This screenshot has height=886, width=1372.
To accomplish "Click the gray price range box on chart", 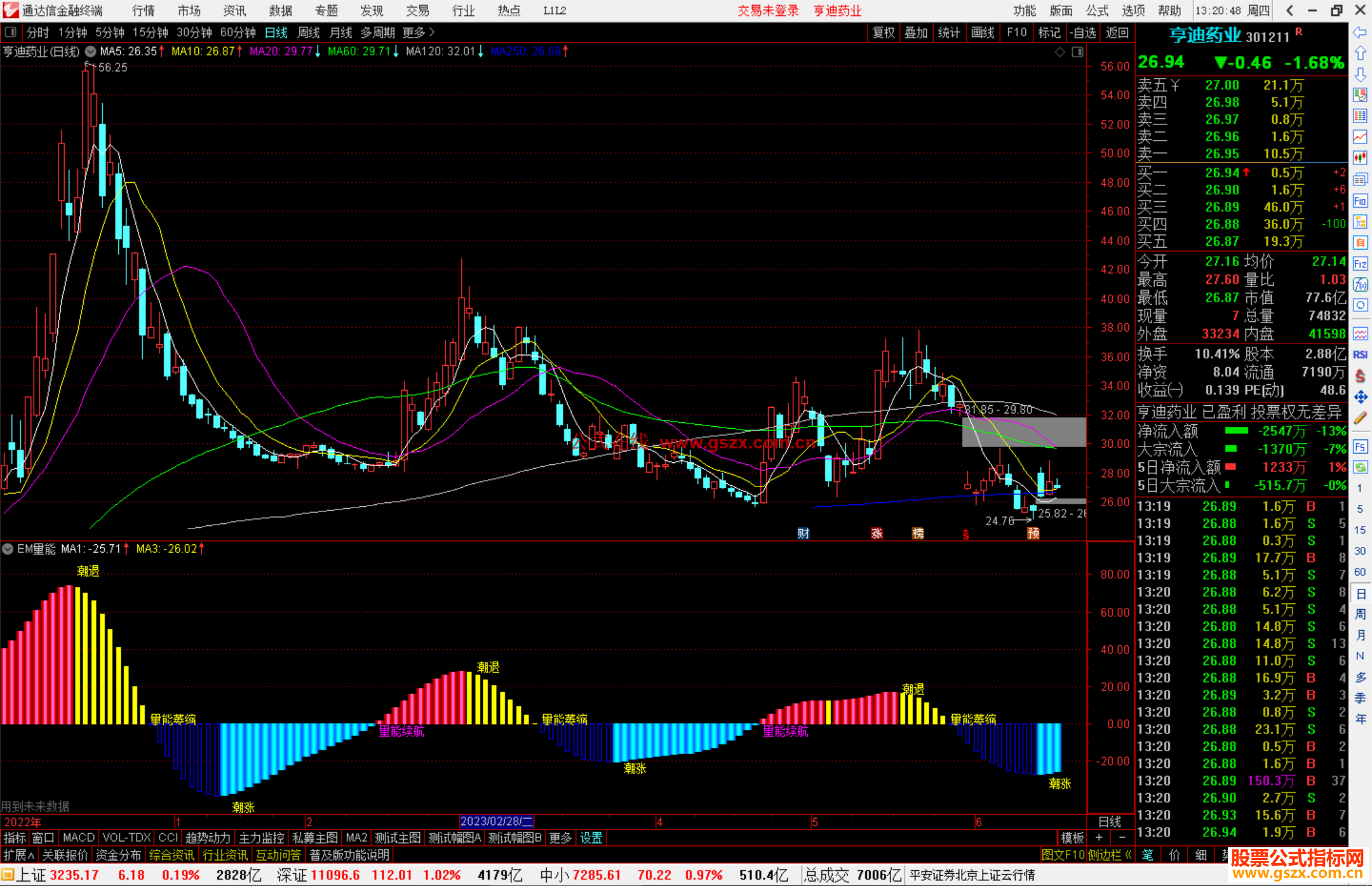I will (1023, 432).
